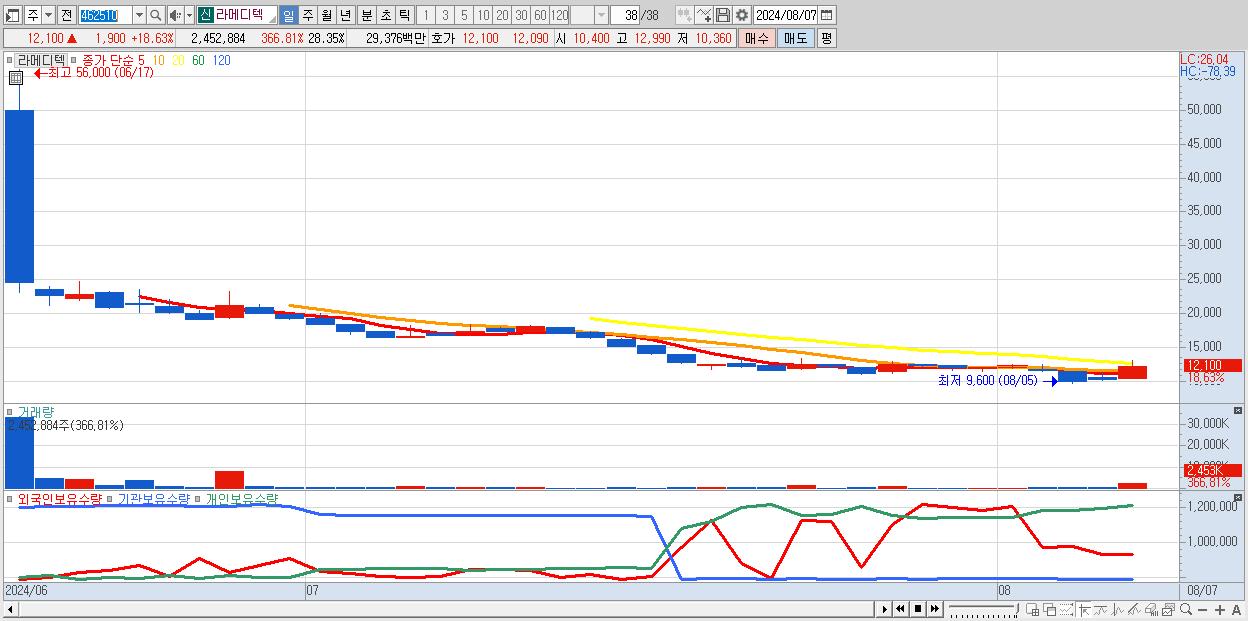1248x621 pixels.
Task: Open the 주 market type dropdown arrow
Action: tap(48, 15)
